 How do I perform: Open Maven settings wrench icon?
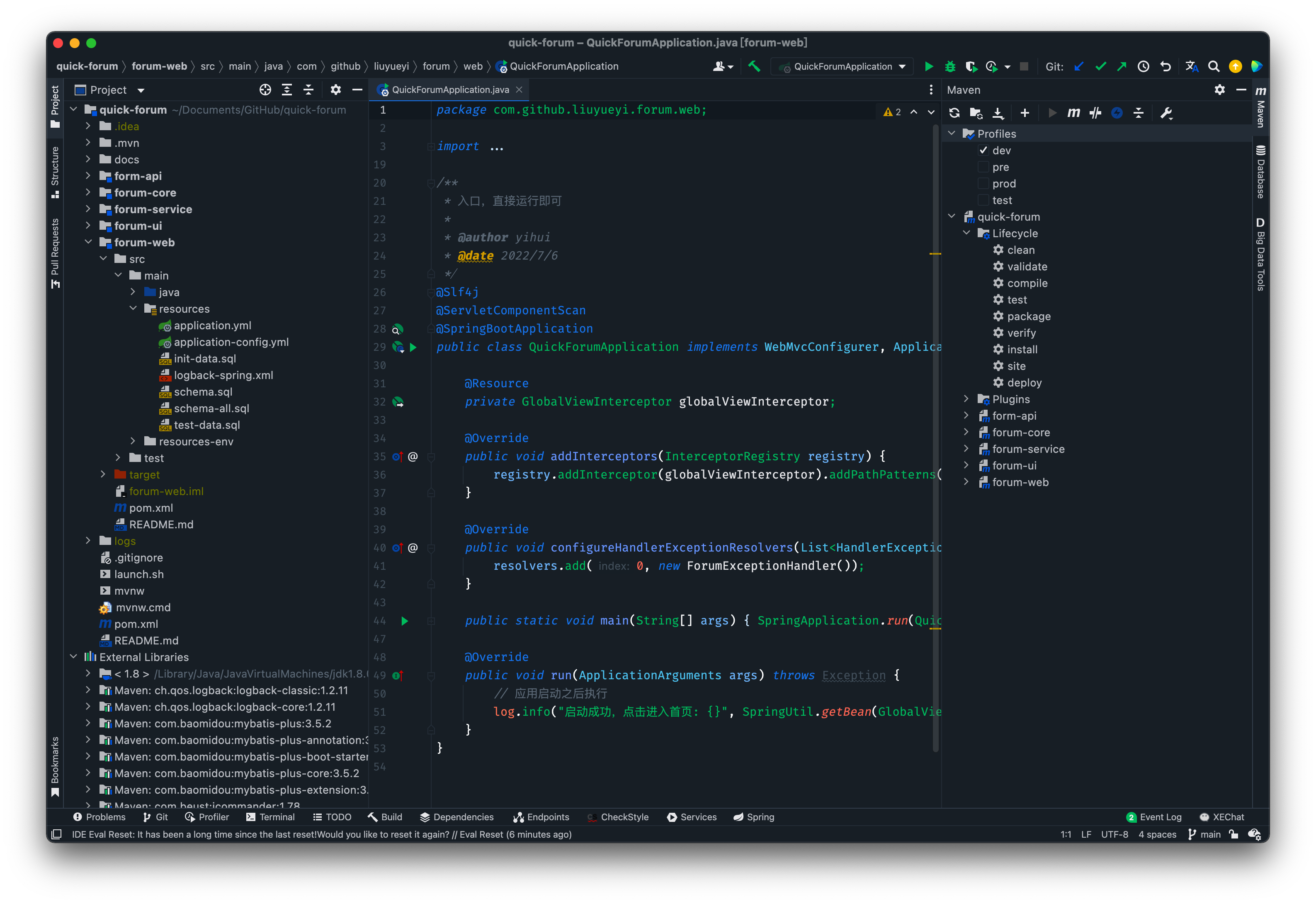coord(1166,113)
